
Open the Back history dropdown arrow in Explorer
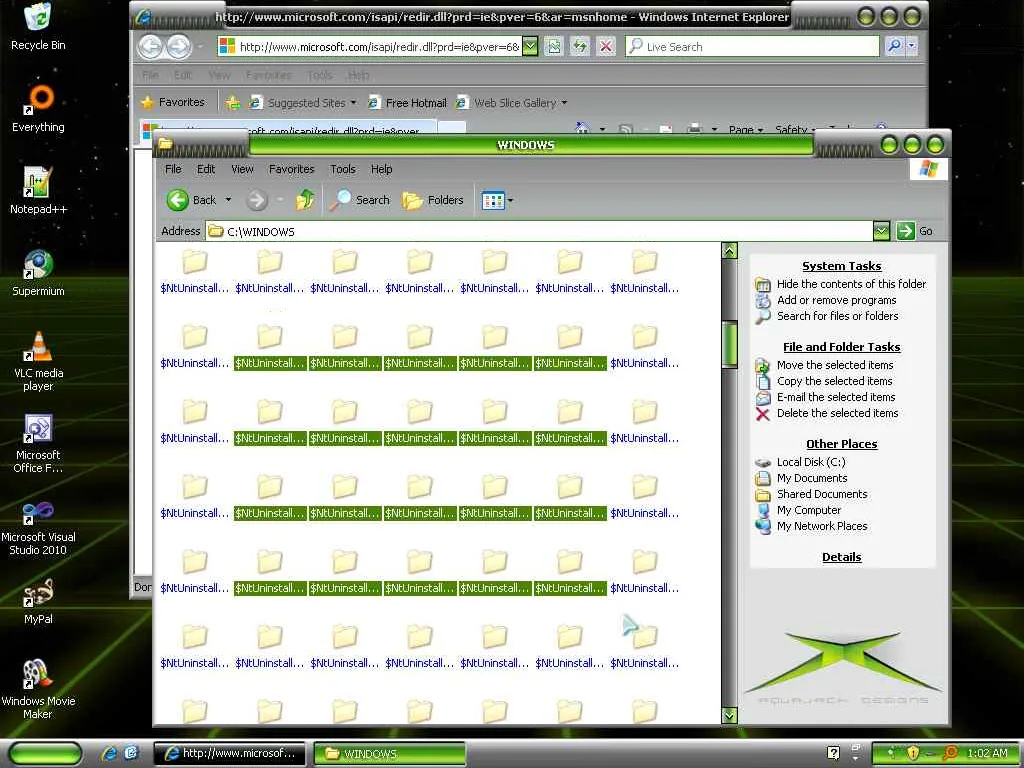tap(228, 200)
